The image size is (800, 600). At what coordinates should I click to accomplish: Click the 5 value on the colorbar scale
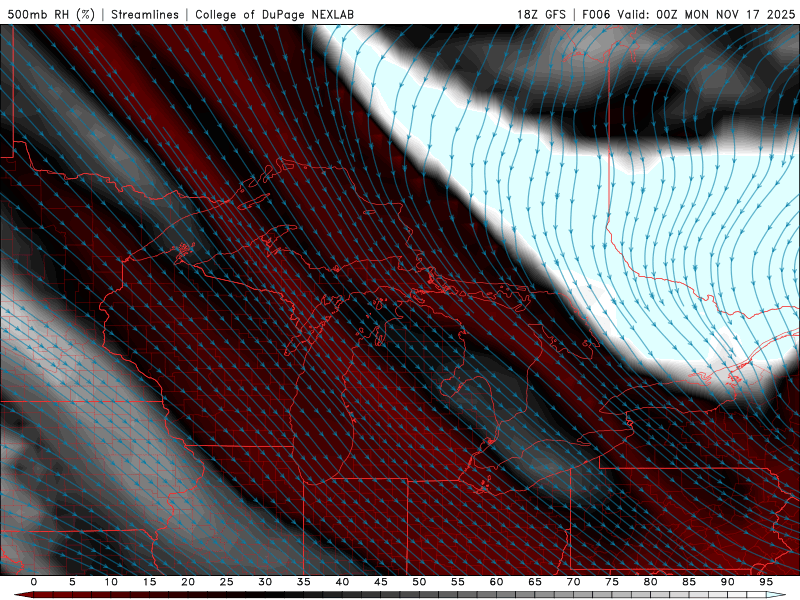click(x=72, y=582)
